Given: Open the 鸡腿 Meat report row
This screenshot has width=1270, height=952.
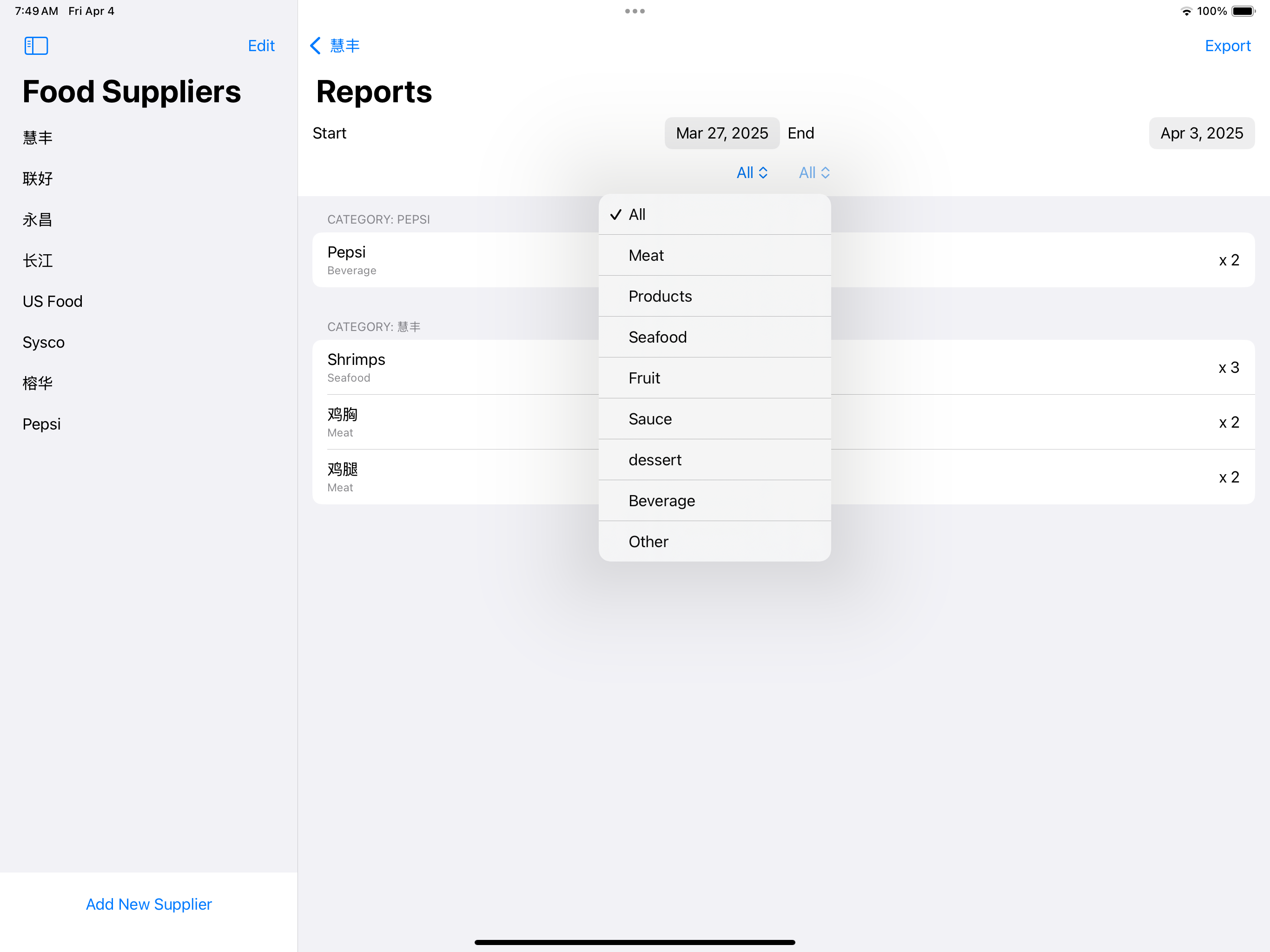Looking at the screenshot, I should [x=783, y=477].
